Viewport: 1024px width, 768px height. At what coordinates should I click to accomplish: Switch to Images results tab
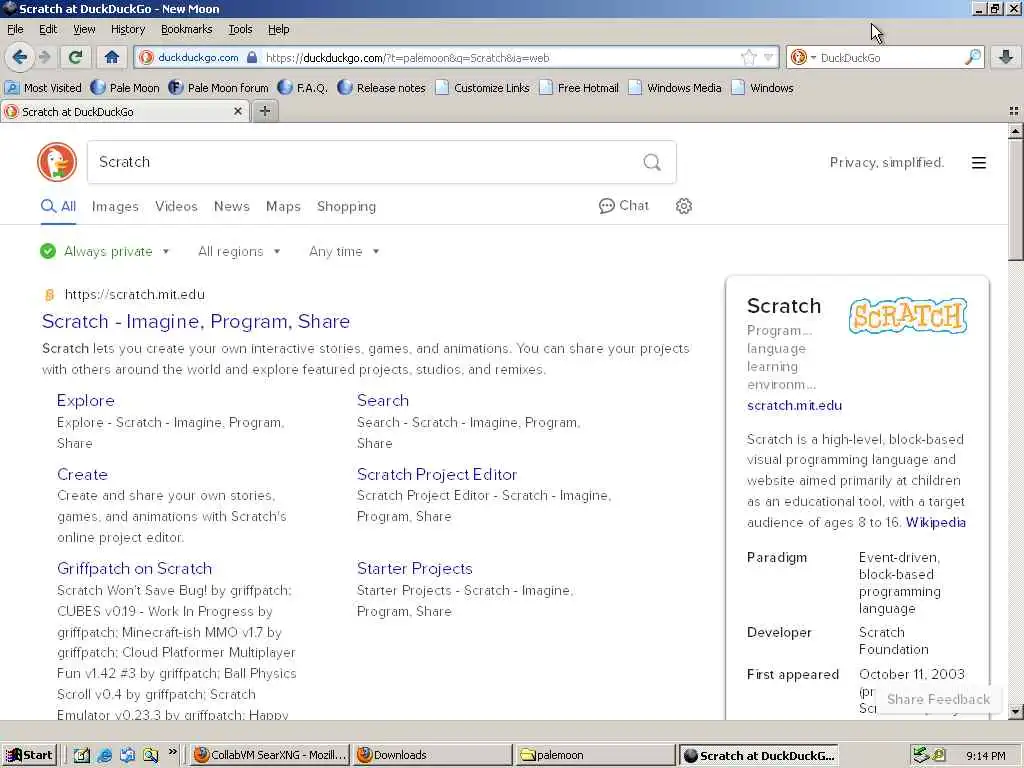115,206
